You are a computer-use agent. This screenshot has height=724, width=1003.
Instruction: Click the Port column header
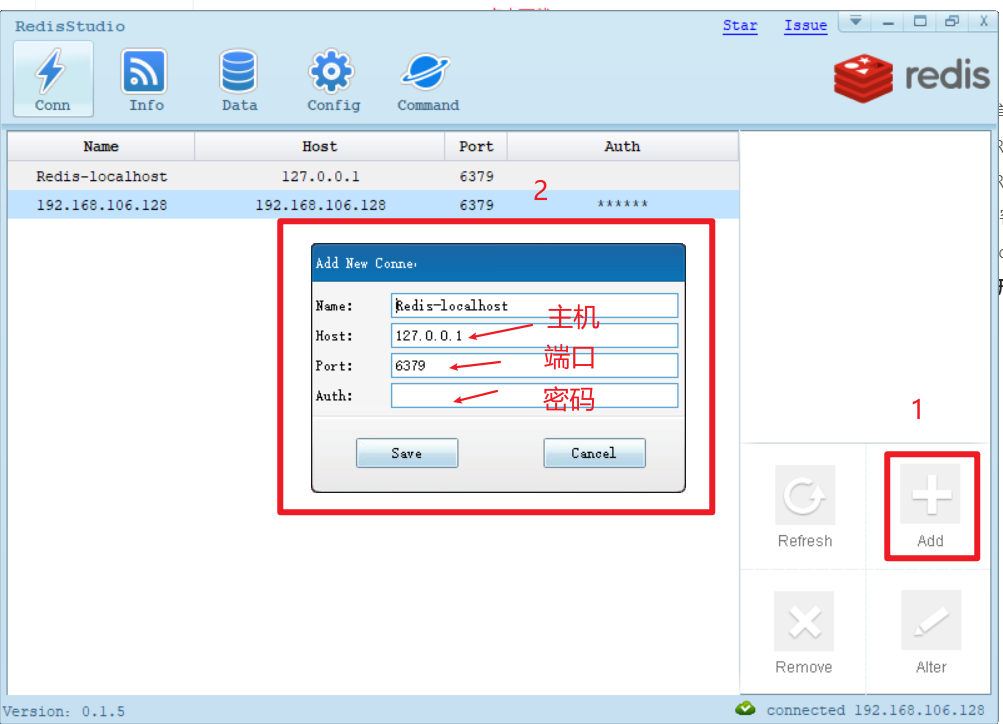pos(476,146)
